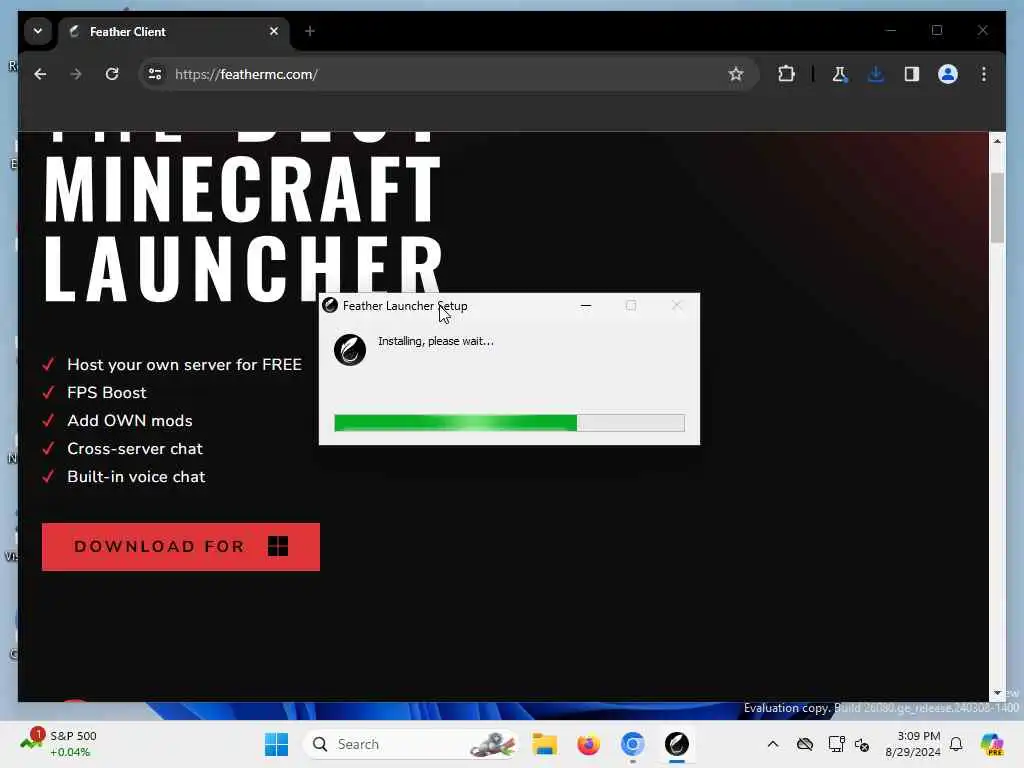Expand the tab search dropdown

38,31
